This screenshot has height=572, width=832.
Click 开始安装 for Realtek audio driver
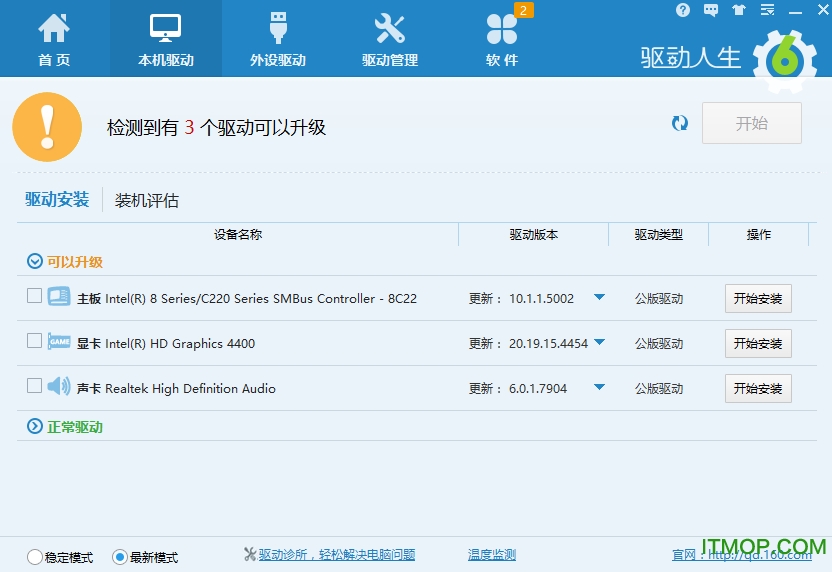click(x=758, y=388)
